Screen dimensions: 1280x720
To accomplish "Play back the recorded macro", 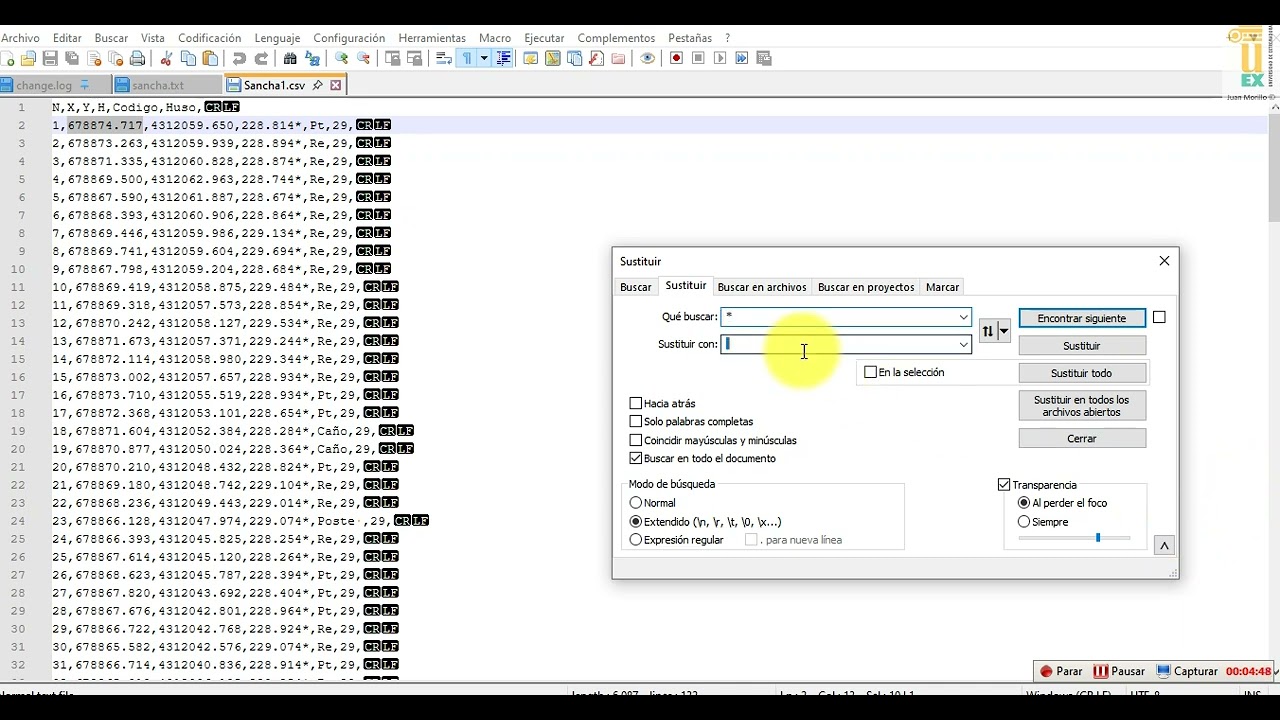I will click(720, 58).
